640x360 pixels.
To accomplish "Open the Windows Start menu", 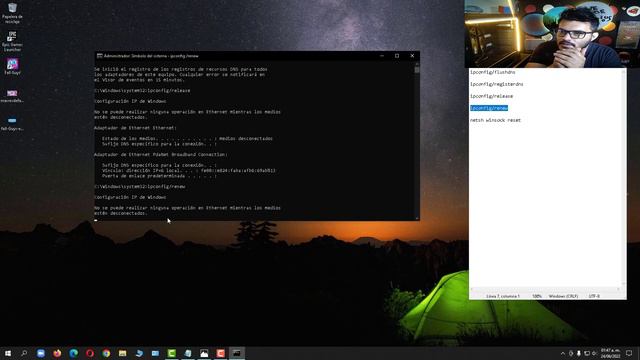I will click(8, 353).
